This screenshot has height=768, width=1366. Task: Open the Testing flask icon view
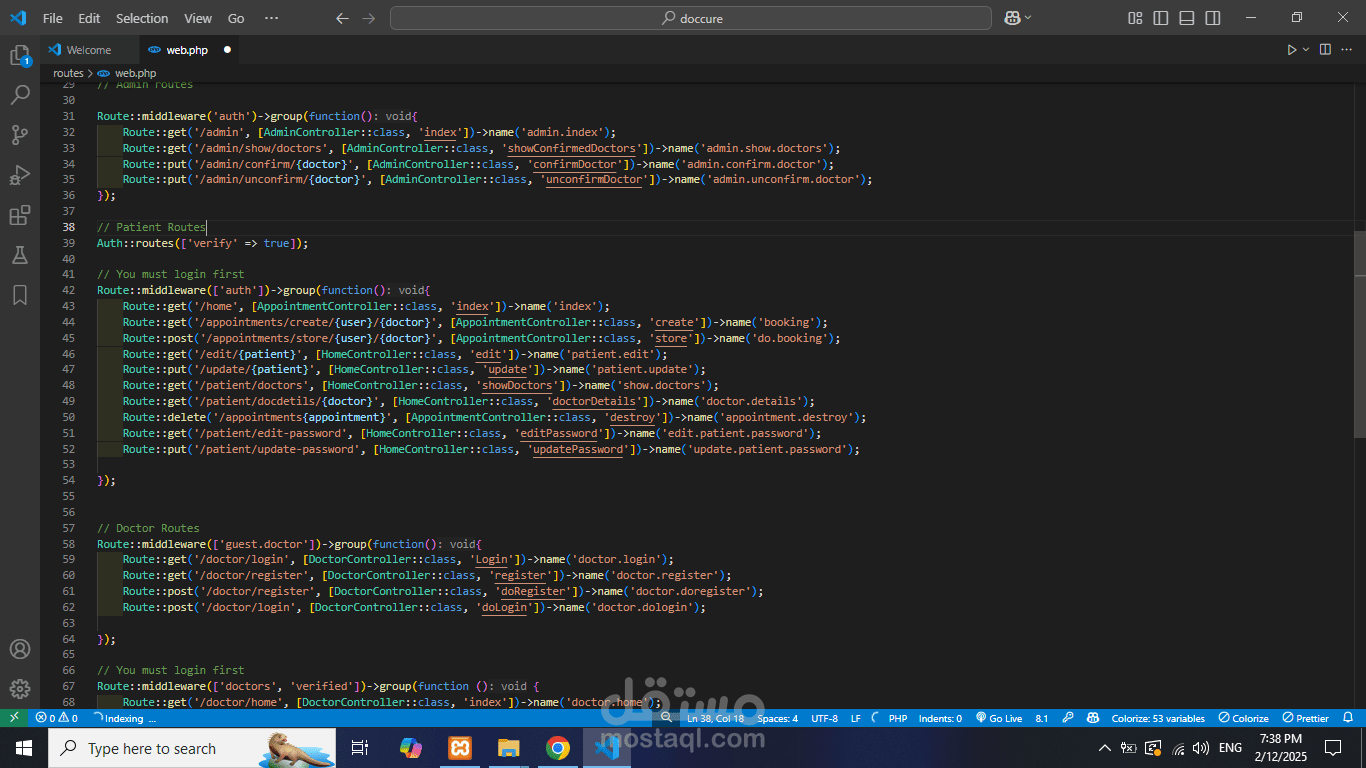[19, 255]
